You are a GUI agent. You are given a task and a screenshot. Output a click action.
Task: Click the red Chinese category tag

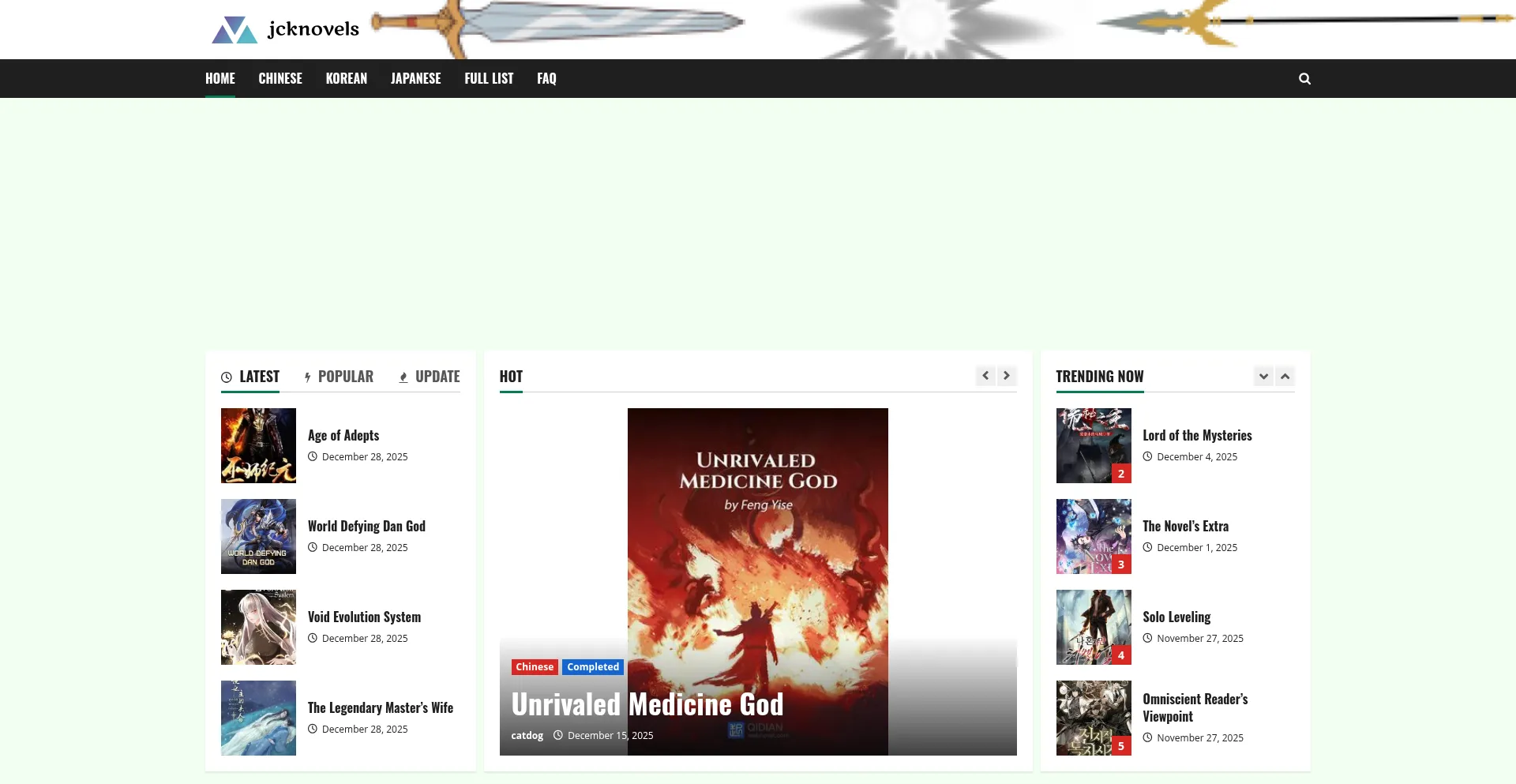tap(535, 666)
